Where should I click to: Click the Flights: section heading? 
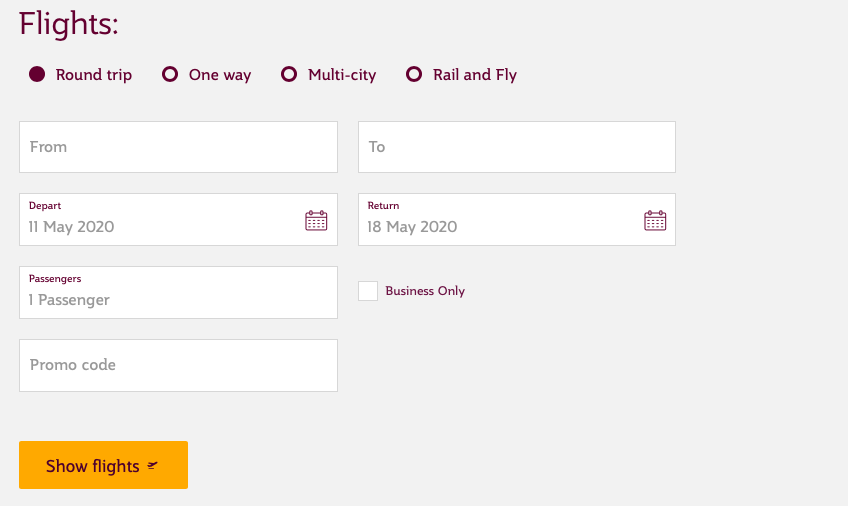tap(68, 23)
